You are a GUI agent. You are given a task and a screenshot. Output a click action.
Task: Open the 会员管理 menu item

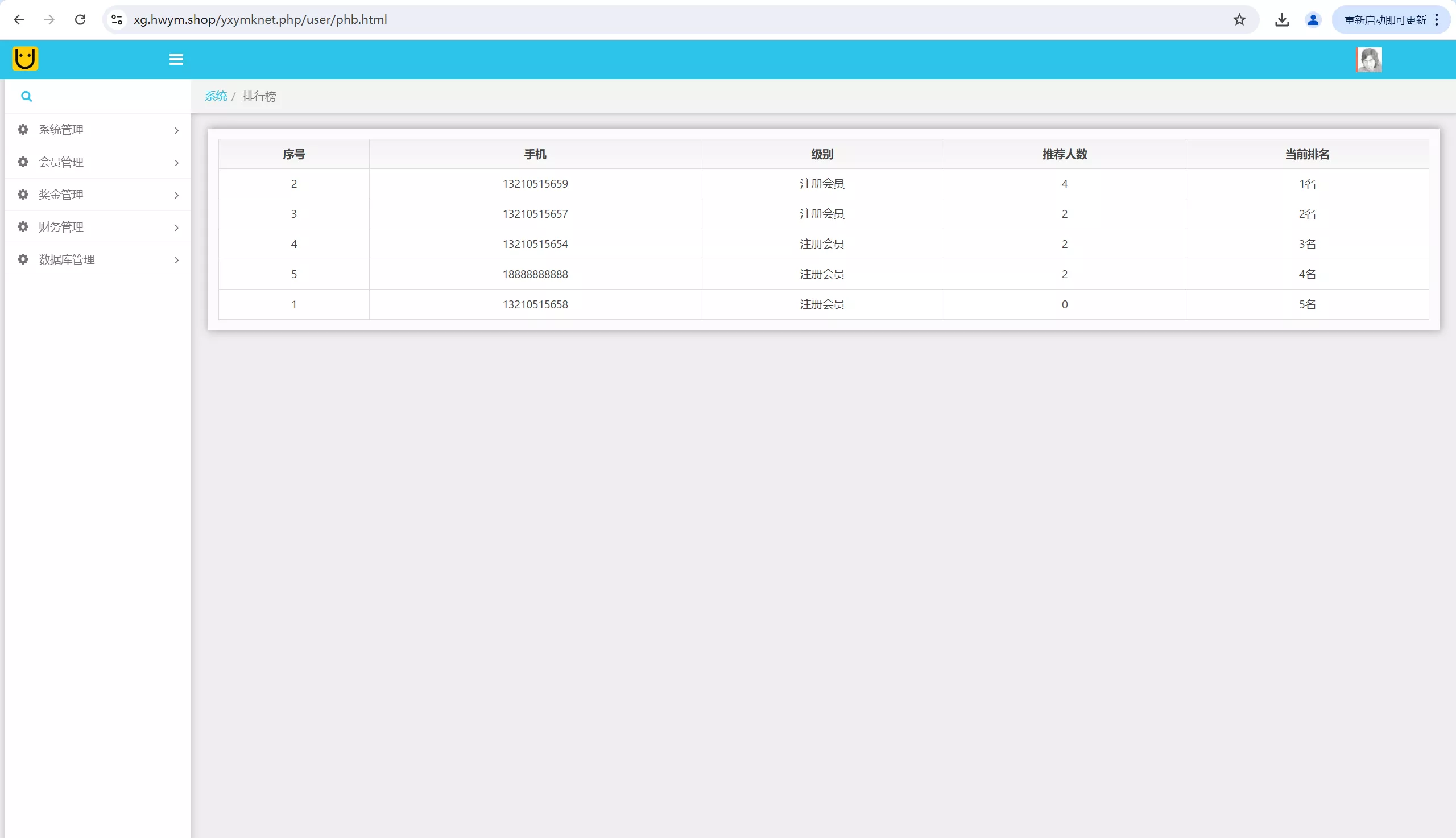pyautogui.click(x=61, y=162)
